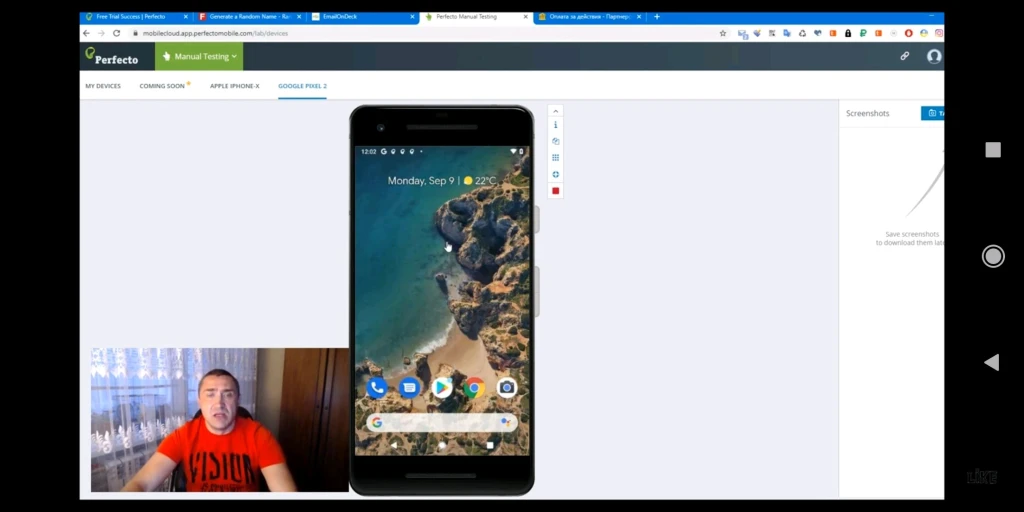Click the Pixel's lower side volume button
This screenshot has height=512, width=1024.
(537, 291)
